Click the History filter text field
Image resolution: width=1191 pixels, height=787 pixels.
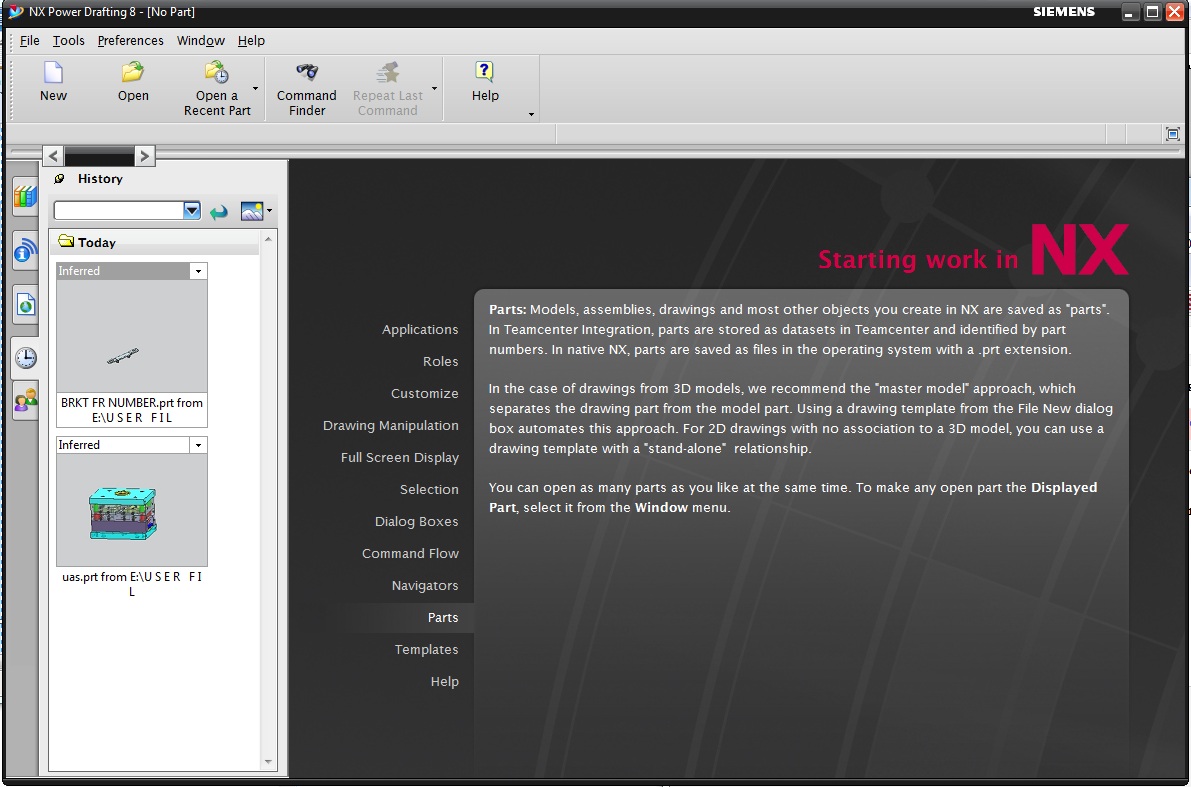[118, 210]
